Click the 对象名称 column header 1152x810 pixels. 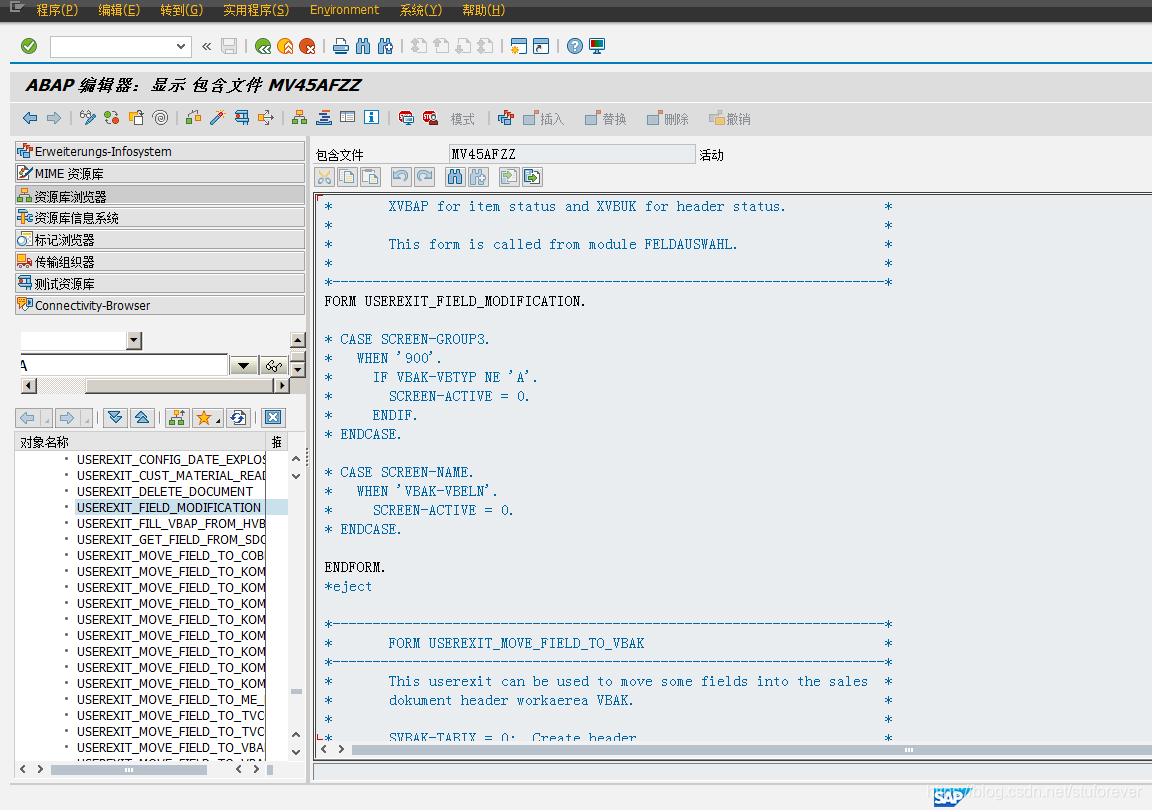point(140,442)
